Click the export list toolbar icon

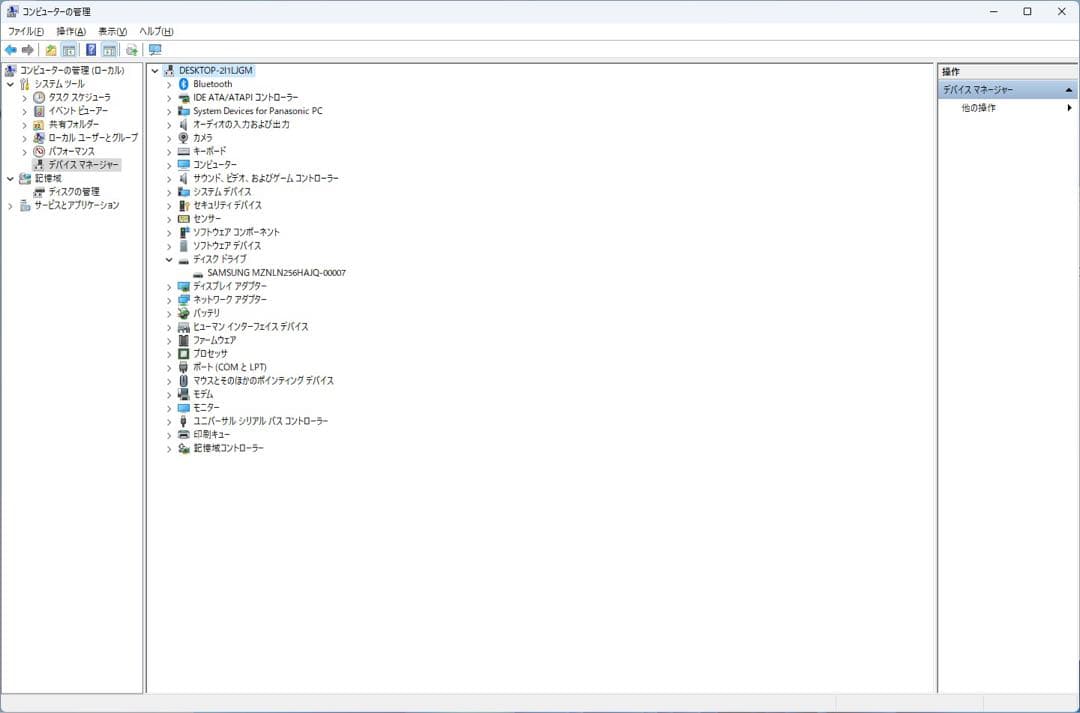131,49
